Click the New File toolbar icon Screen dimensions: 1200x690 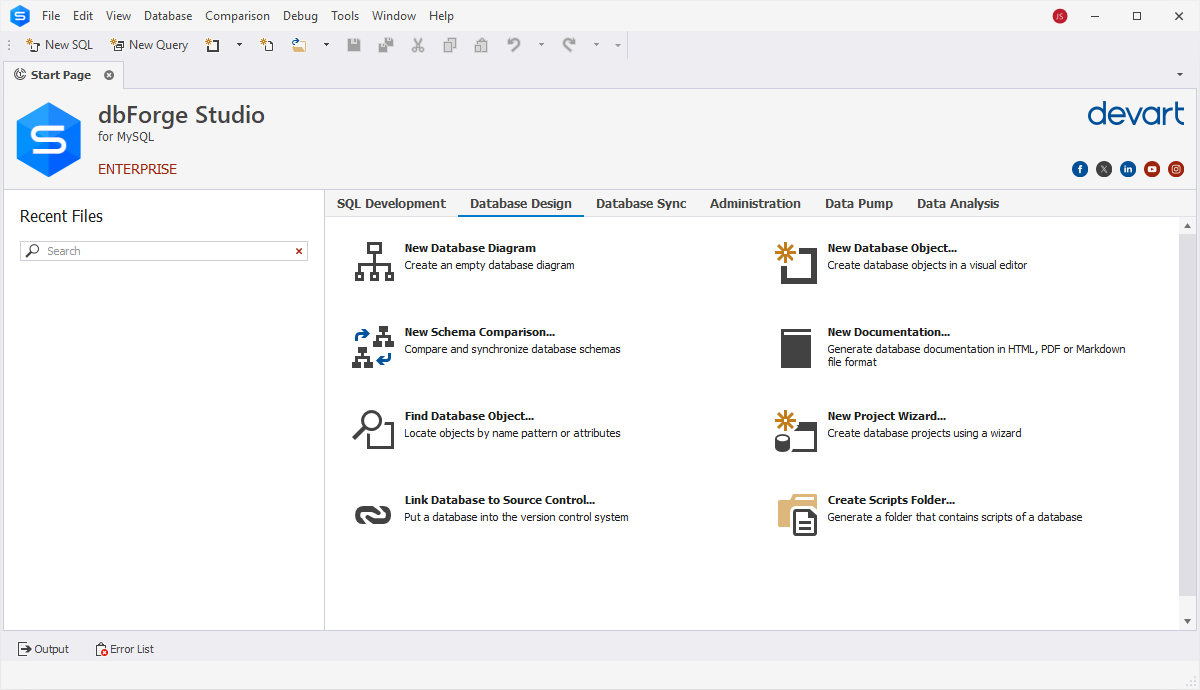coord(267,45)
